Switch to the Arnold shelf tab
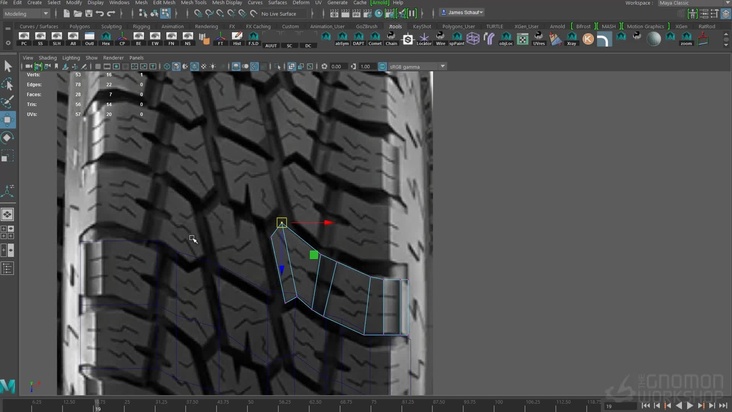The height and width of the screenshot is (412, 732). [x=557, y=27]
